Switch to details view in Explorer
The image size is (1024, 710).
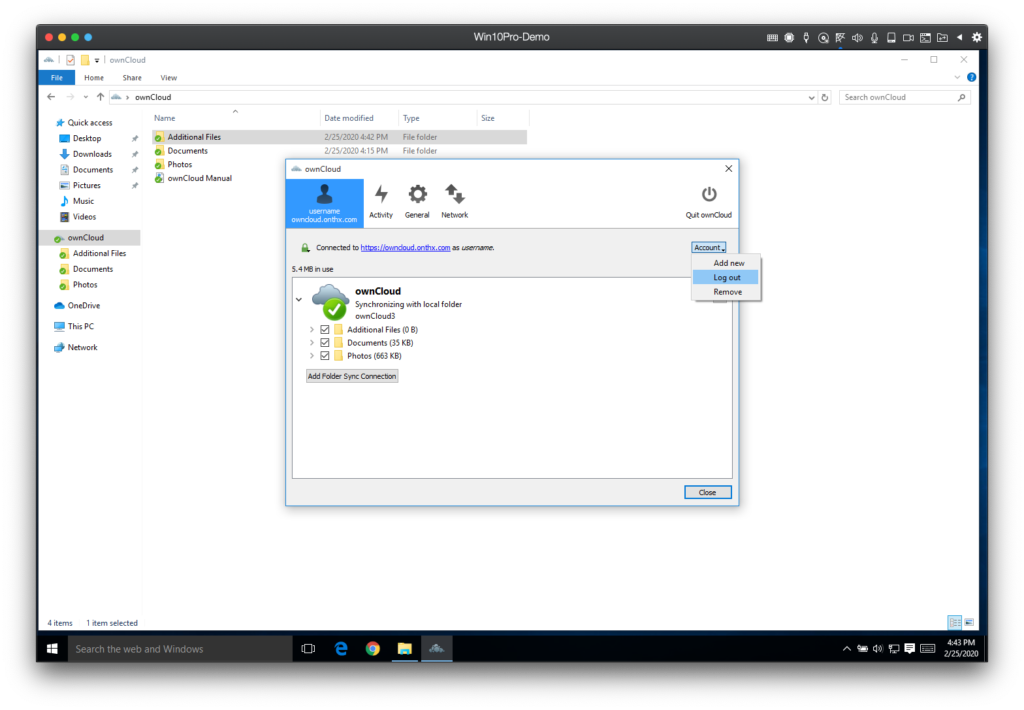point(955,622)
